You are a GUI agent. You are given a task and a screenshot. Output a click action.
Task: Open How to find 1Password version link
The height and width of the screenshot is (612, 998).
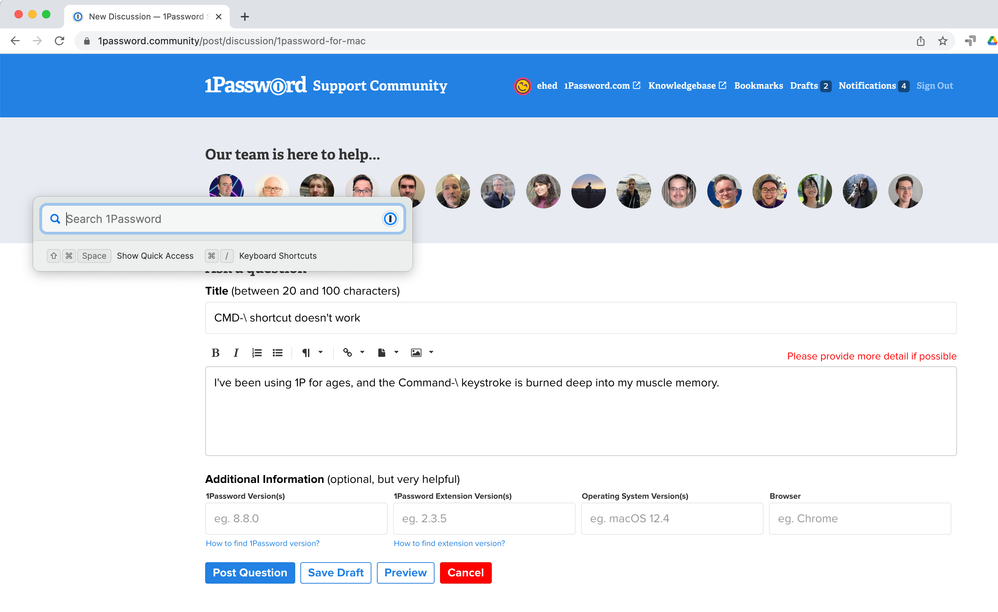click(x=262, y=543)
